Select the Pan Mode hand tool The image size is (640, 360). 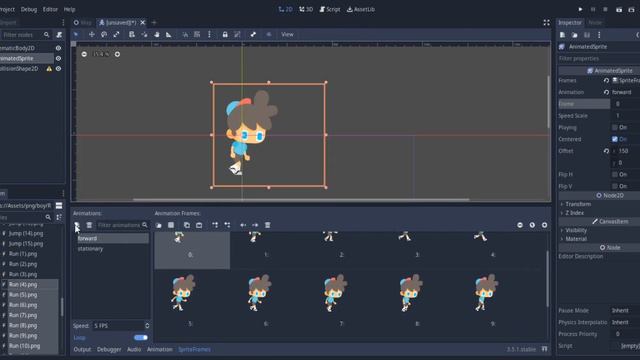pyautogui.click(x=156, y=35)
